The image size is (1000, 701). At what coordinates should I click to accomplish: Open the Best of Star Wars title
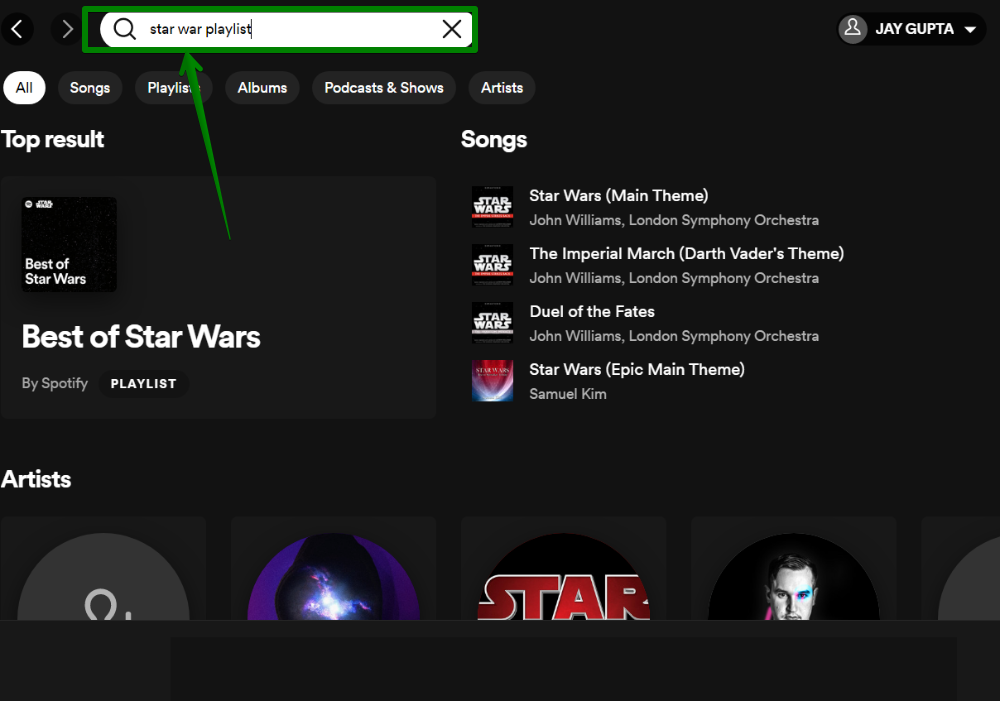point(141,337)
